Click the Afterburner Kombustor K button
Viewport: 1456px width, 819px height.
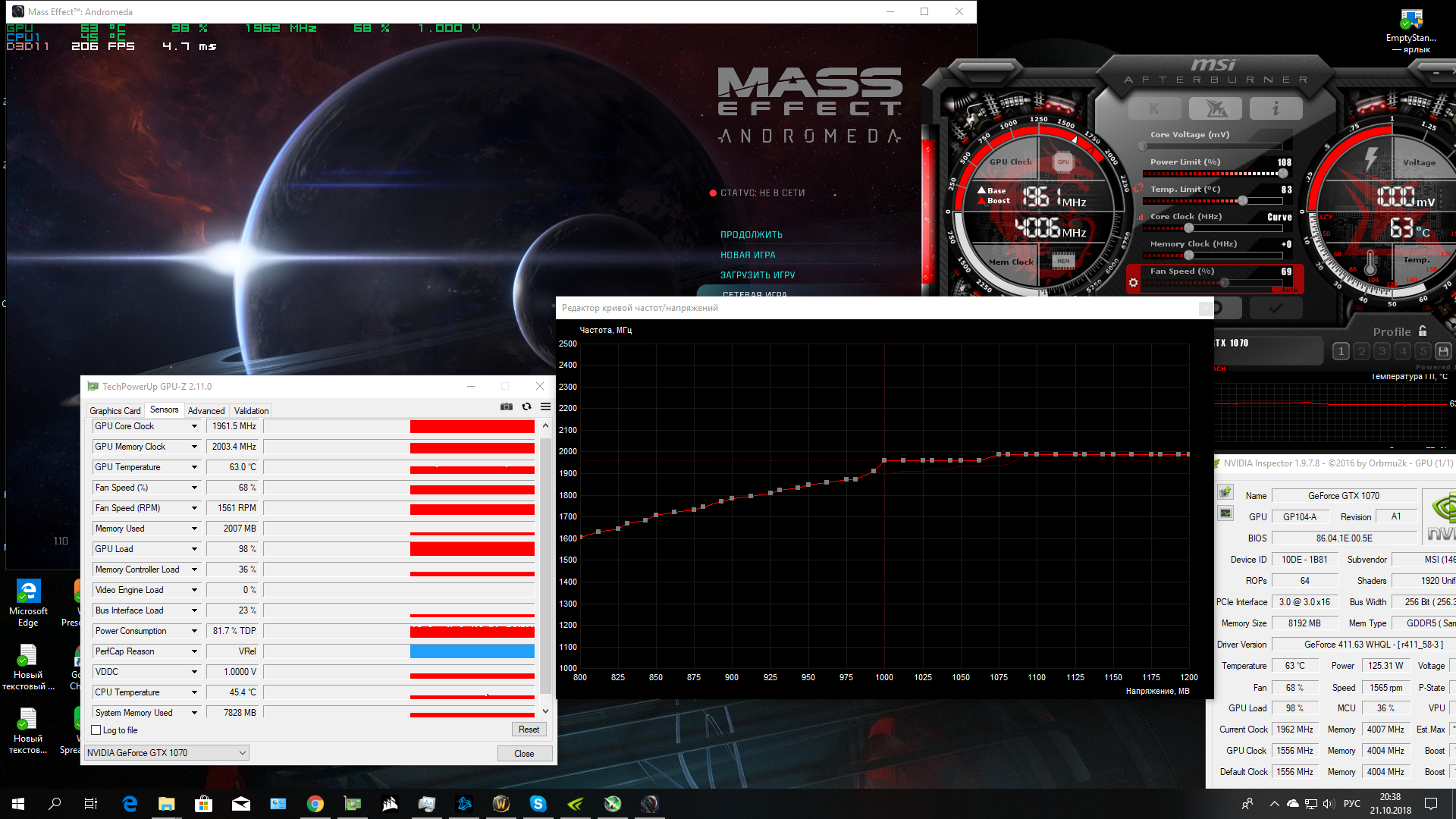pos(1154,109)
